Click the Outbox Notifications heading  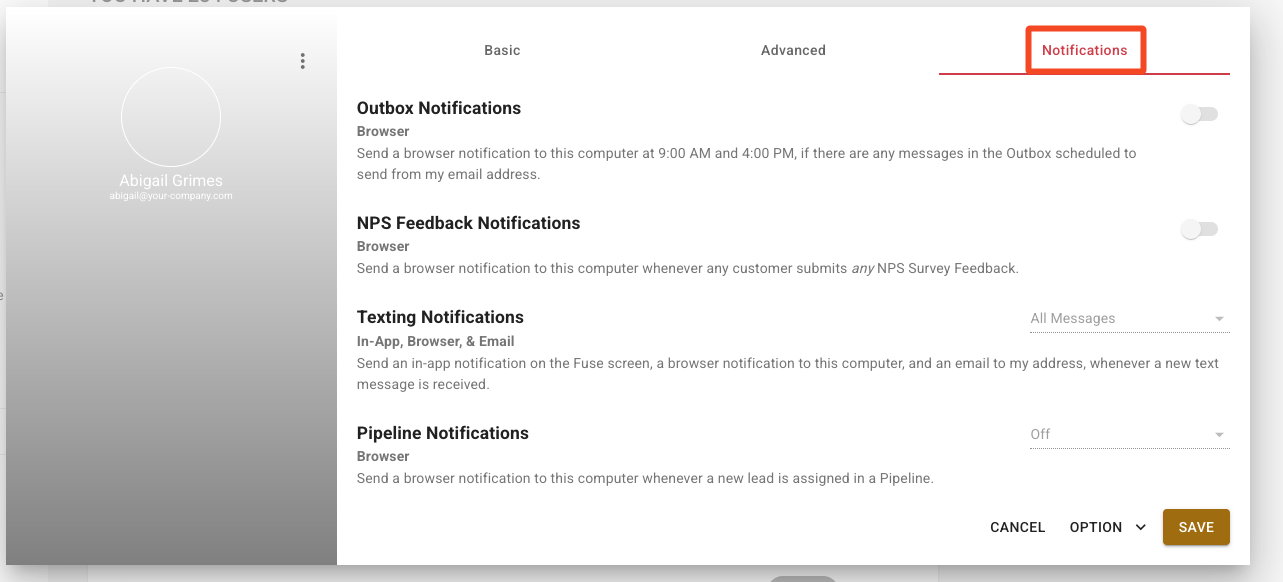coord(439,108)
